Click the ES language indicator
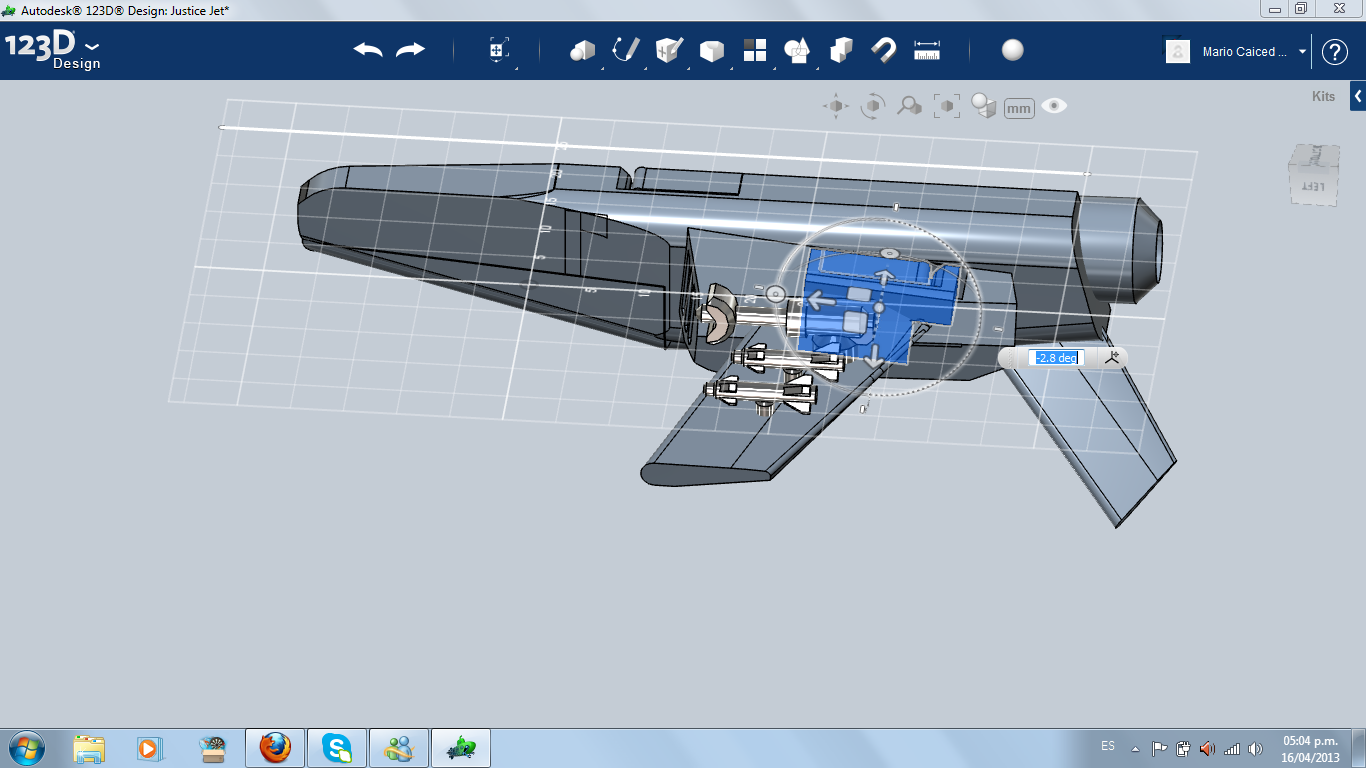The width and height of the screenshot is (1366, 768). pyautogui.click(x=1108, y=746)
